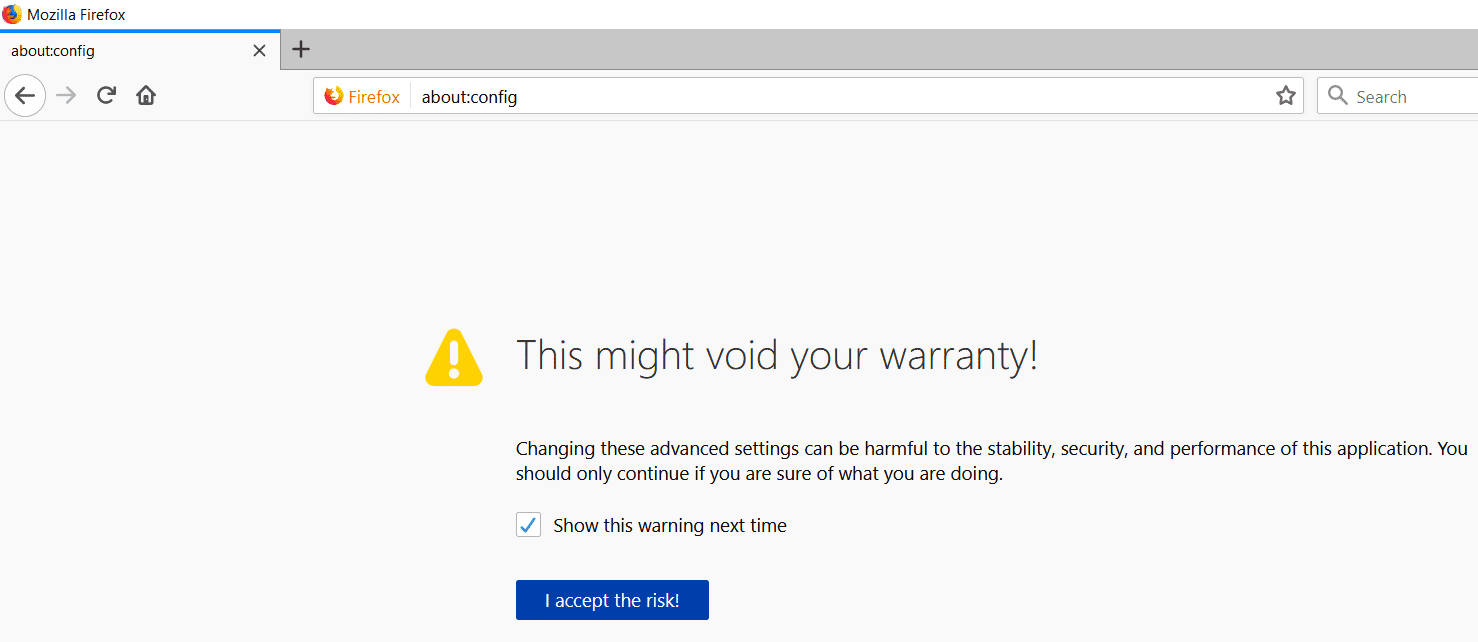Click the "This might void your warranty!" heading
1478x642 pixels.
[x=777, y=356]
